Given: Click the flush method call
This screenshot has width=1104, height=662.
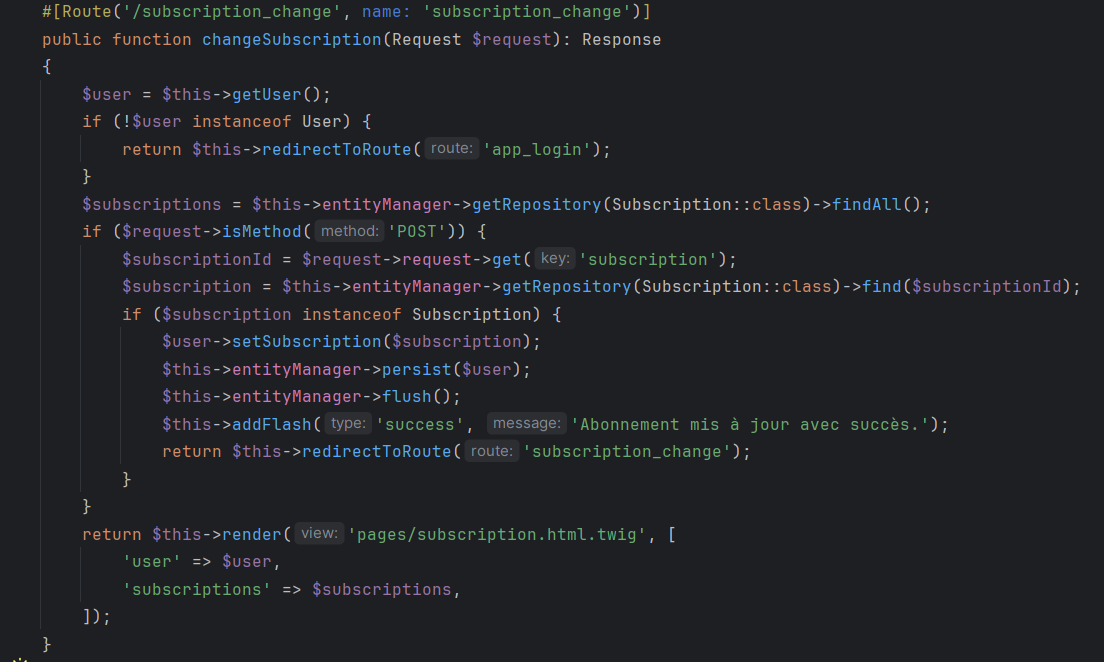Looking at the screenshot, I should 405,397.
